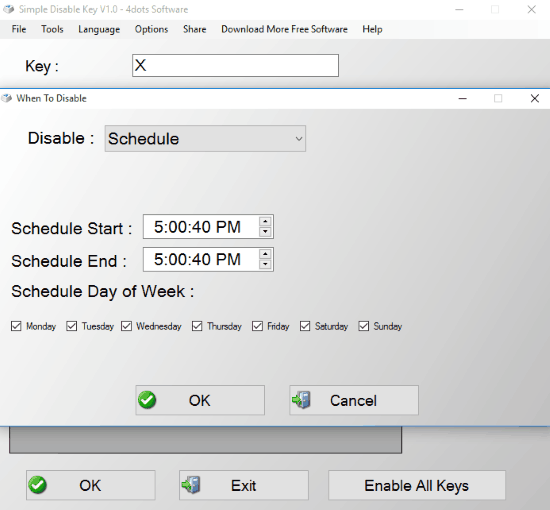Click into the Key input field
This screenshot has width=550, height=510.
[x=235, y=65]
